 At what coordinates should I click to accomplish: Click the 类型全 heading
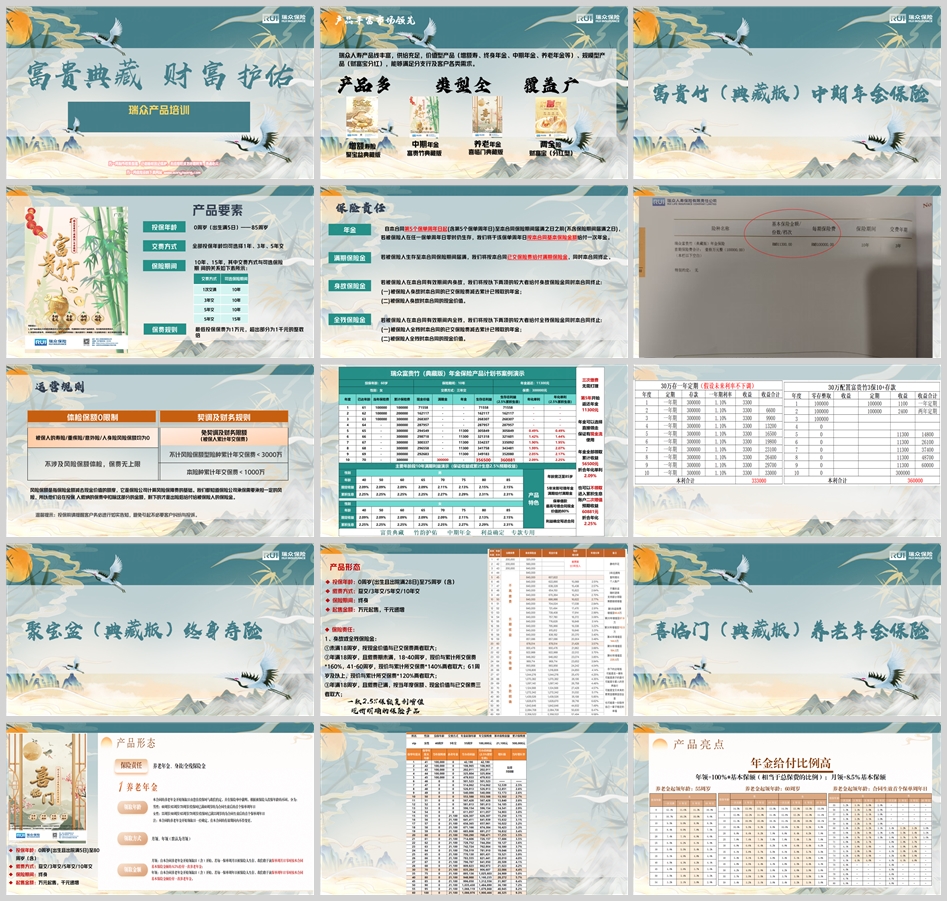(463, 85)
